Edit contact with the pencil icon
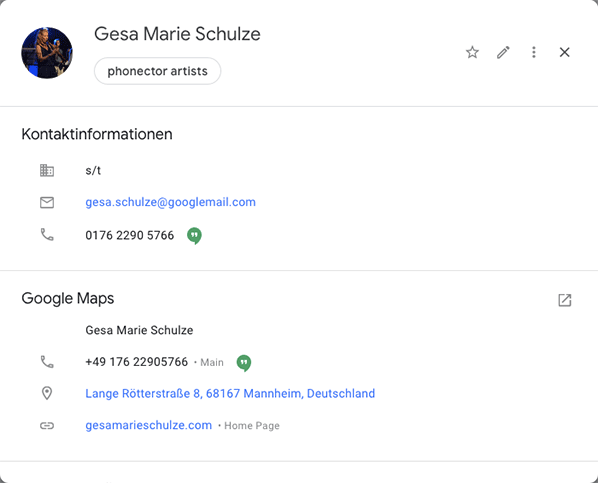 (x=503, y=52)
